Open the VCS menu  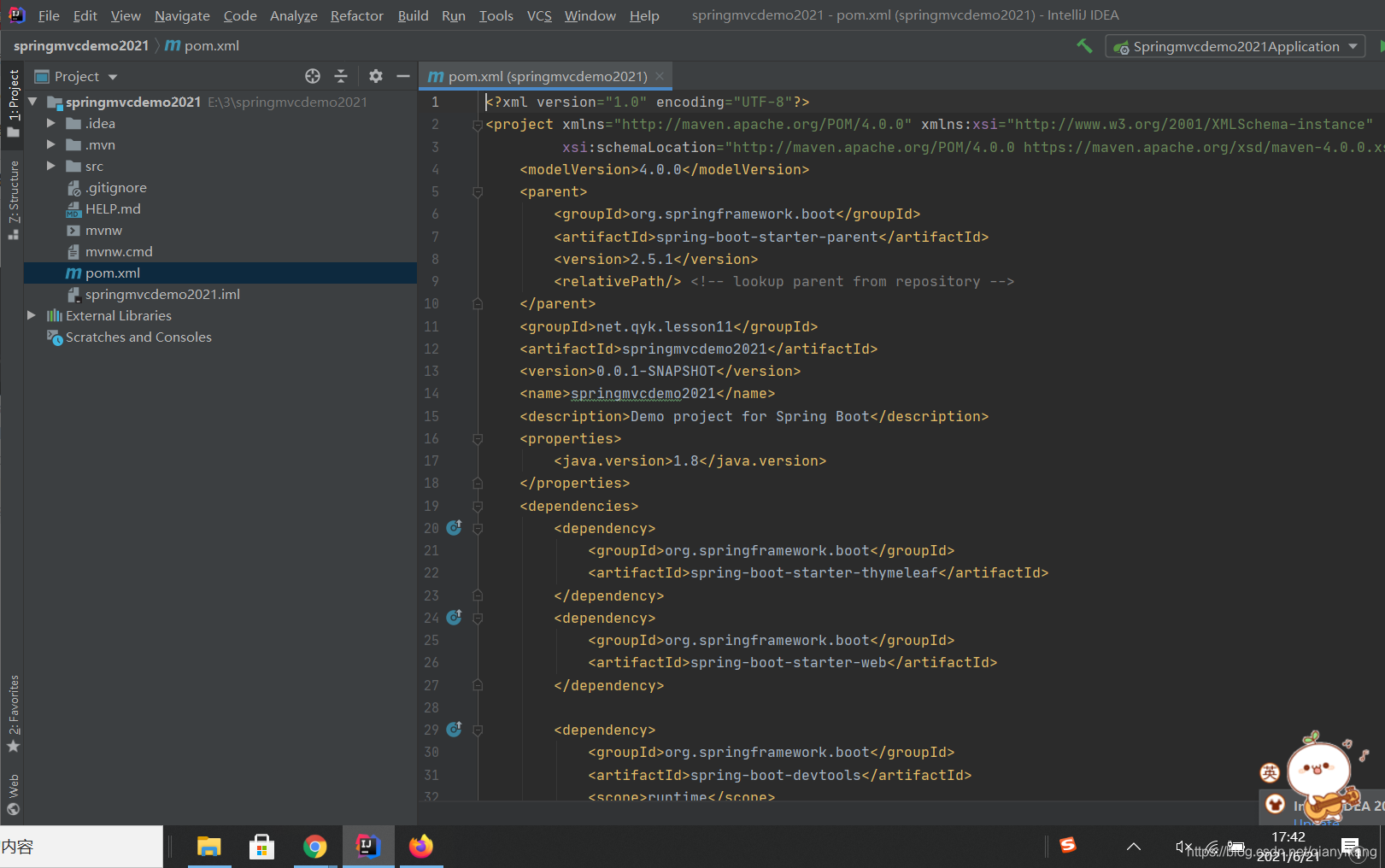click(539, 15)
